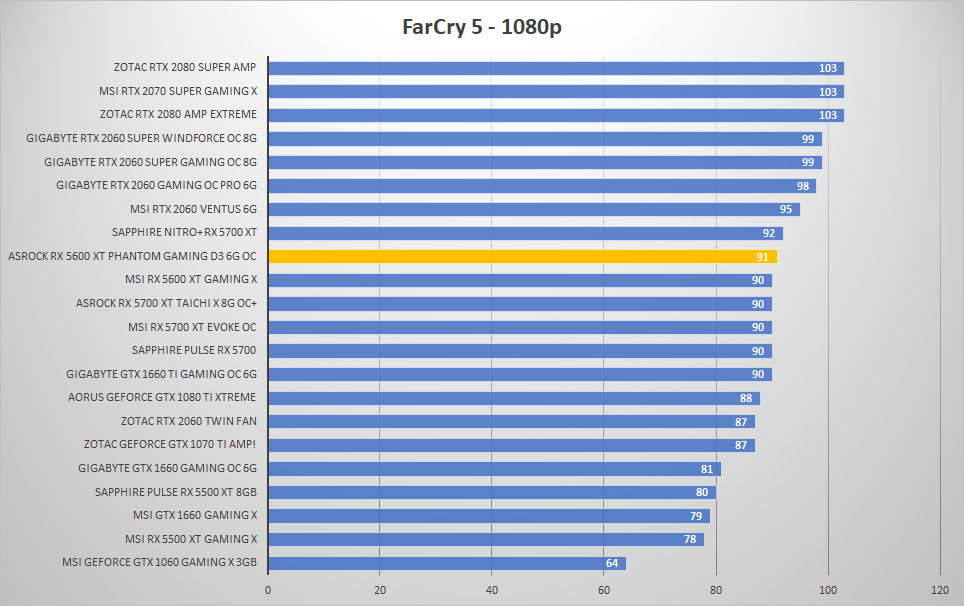This screenshot has height=606, width=964.
Task: Select the SAPPHIRE PULSE RX 5700 label
Action: coord(194,350)
